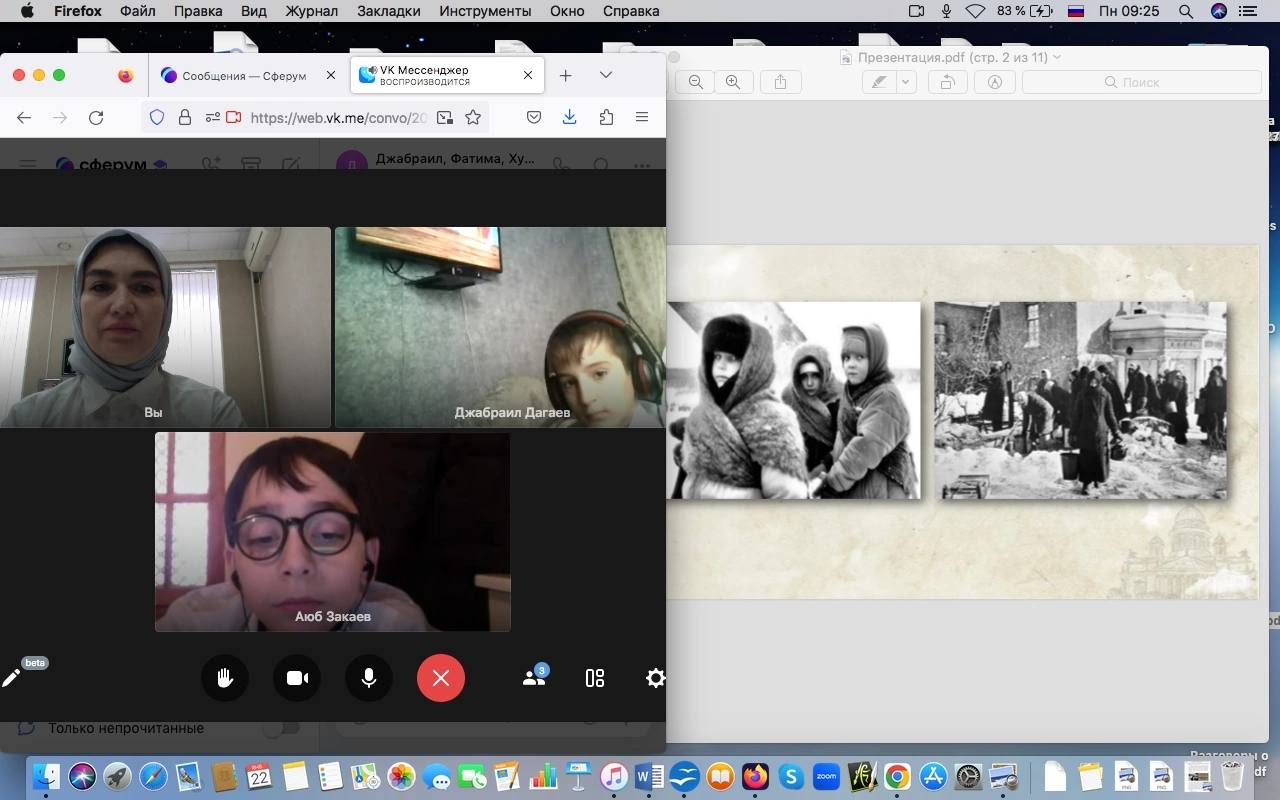Open the beta drawing pencil tool
Viewport: 1280px width, 800px height.
click(12, 678)
